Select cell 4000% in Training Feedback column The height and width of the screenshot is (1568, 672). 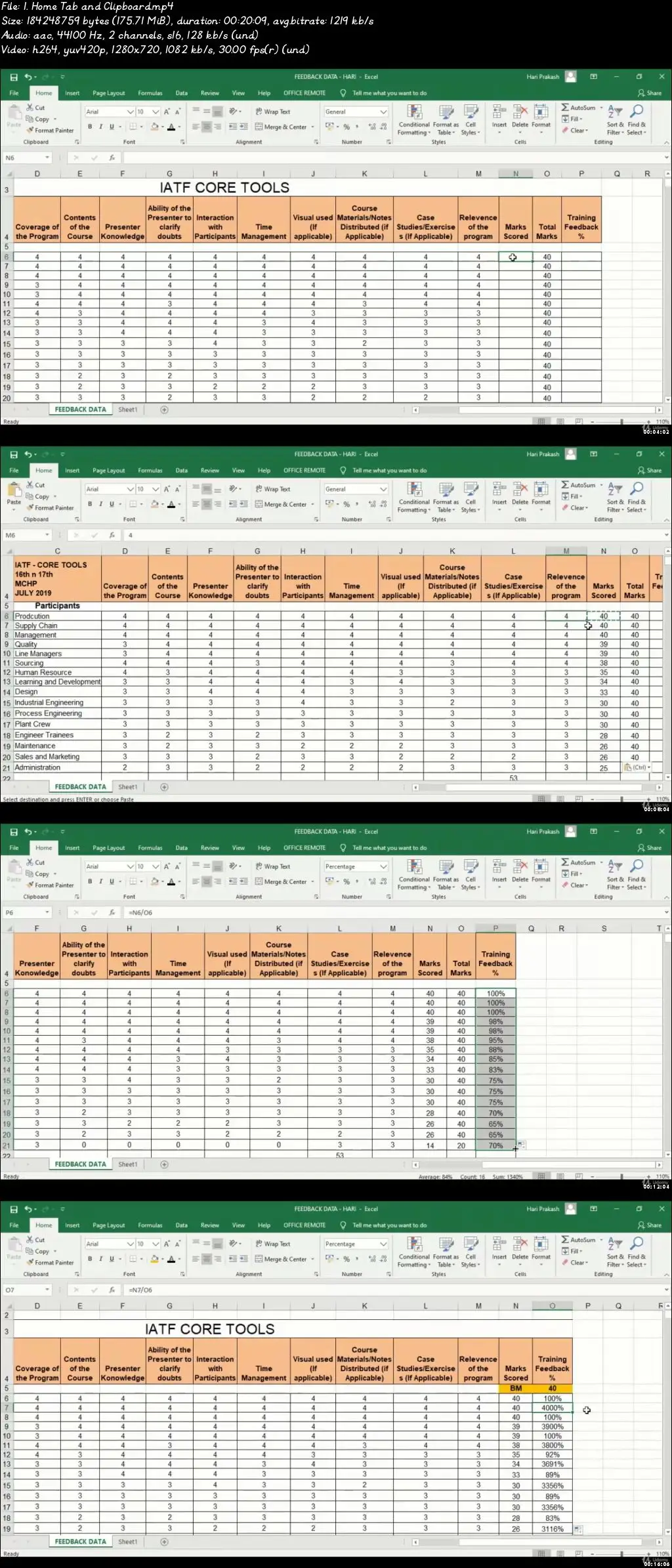[x=553, y=1408]
